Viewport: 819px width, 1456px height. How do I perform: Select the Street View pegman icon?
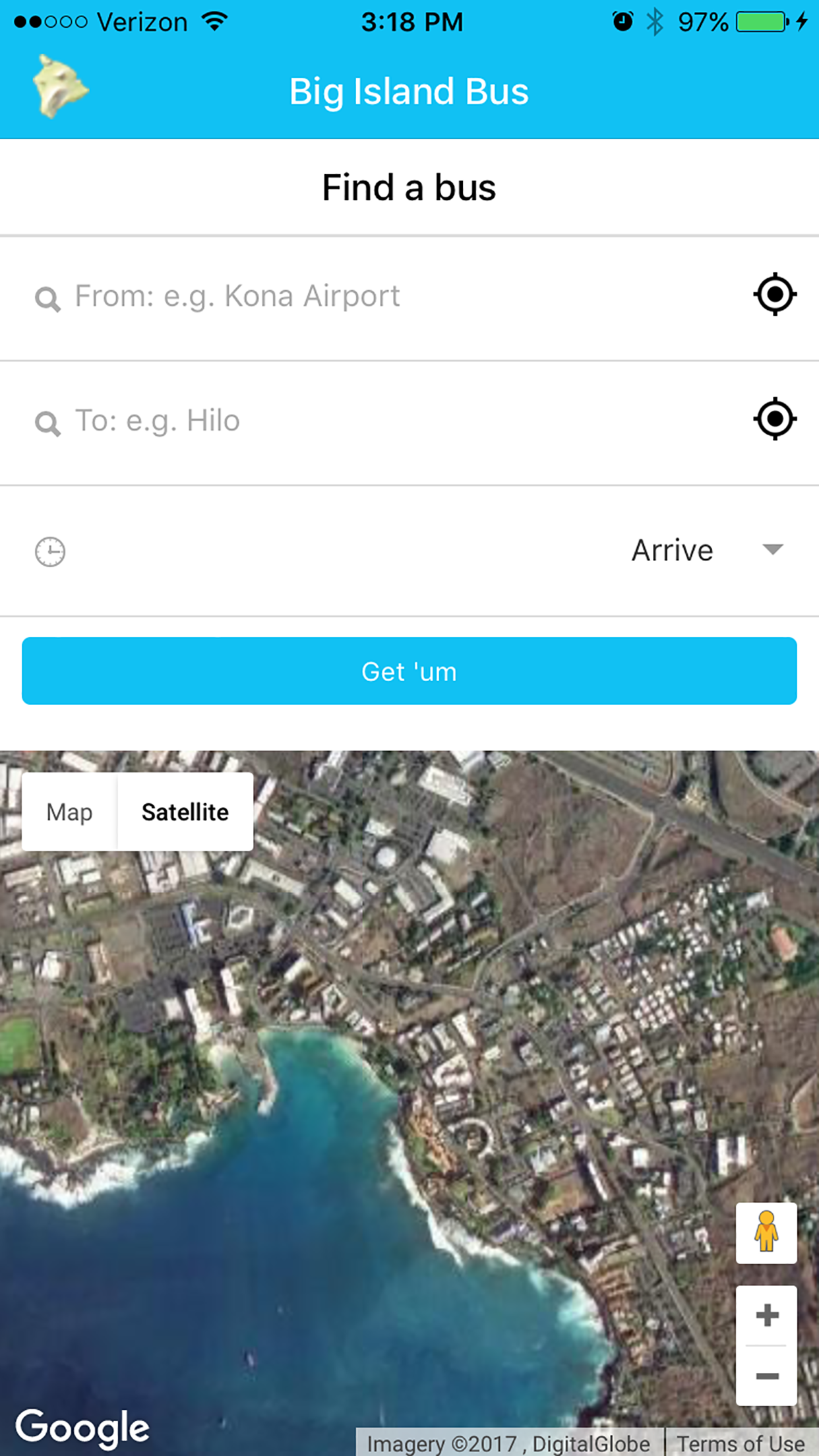766,1232
